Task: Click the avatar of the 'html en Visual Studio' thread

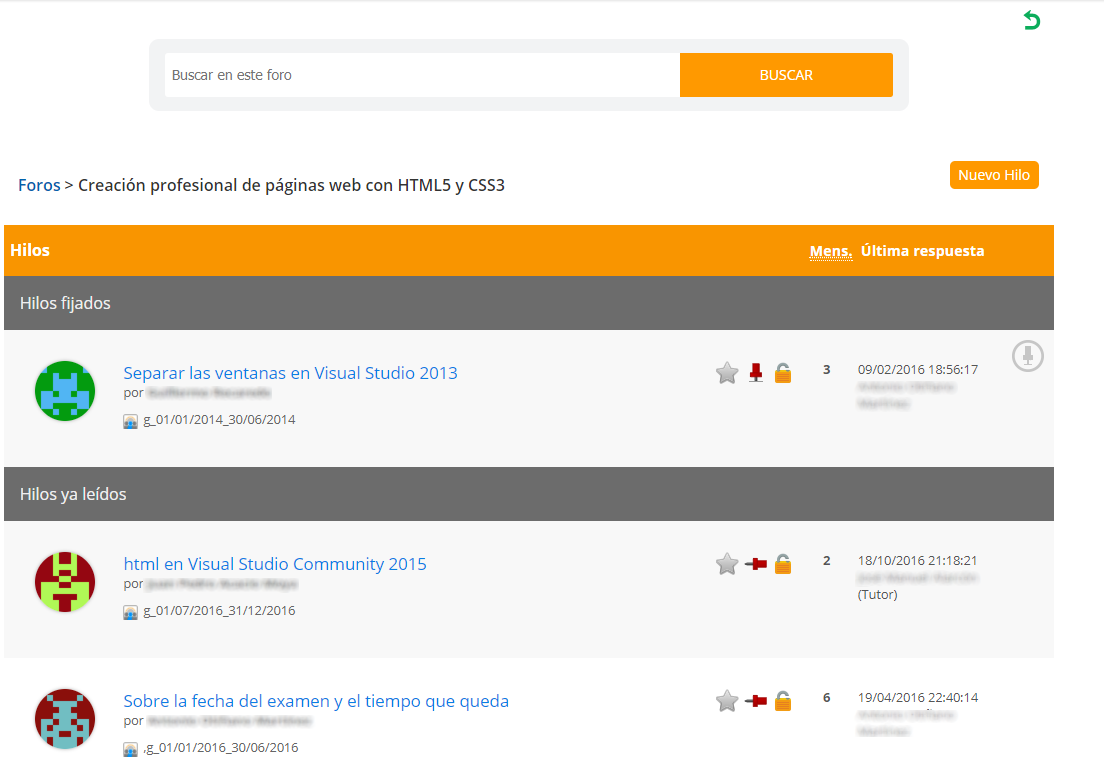Action: [x=65, y=582]
